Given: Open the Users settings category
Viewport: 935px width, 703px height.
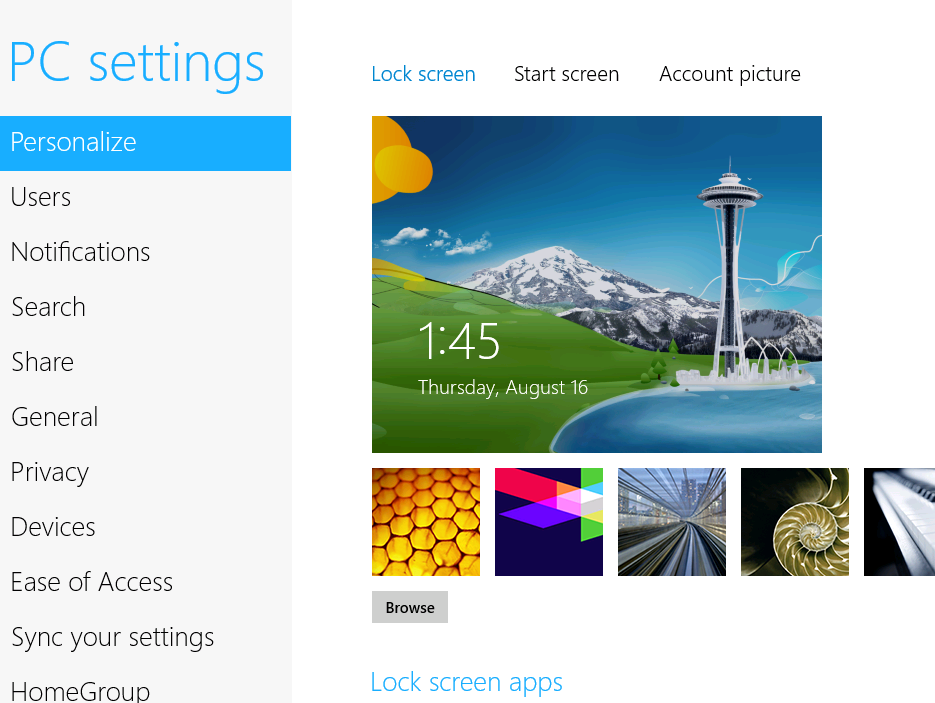Looking at the screenshot, I should point(41,197).
